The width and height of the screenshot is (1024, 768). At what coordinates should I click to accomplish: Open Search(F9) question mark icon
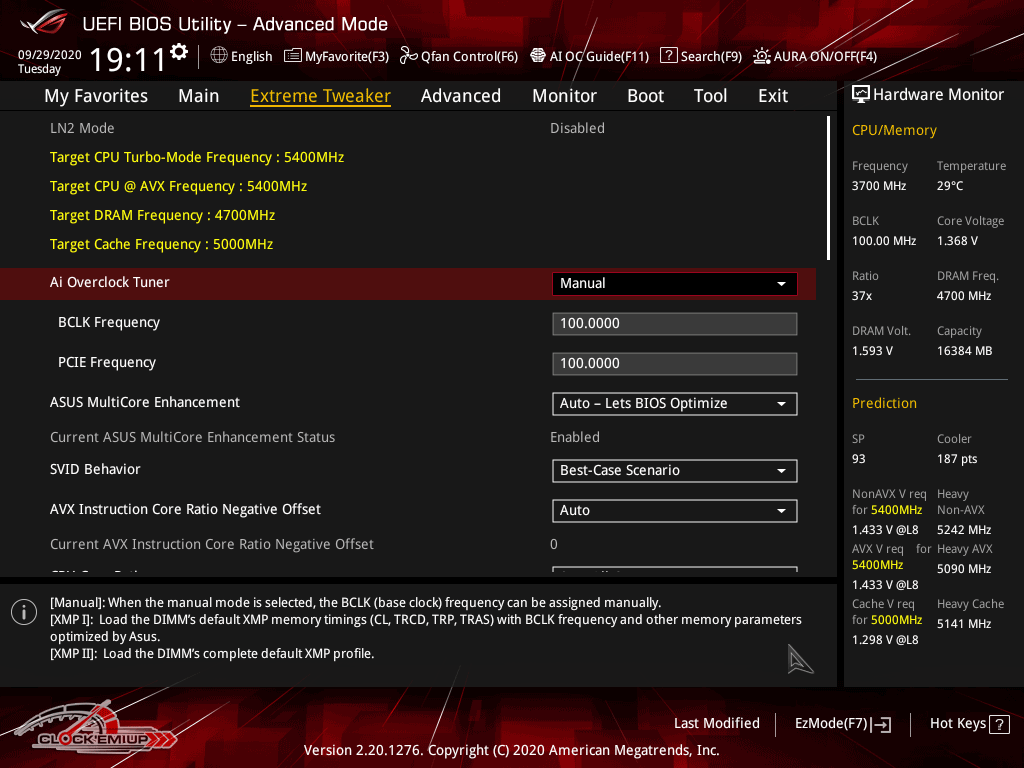669,56
